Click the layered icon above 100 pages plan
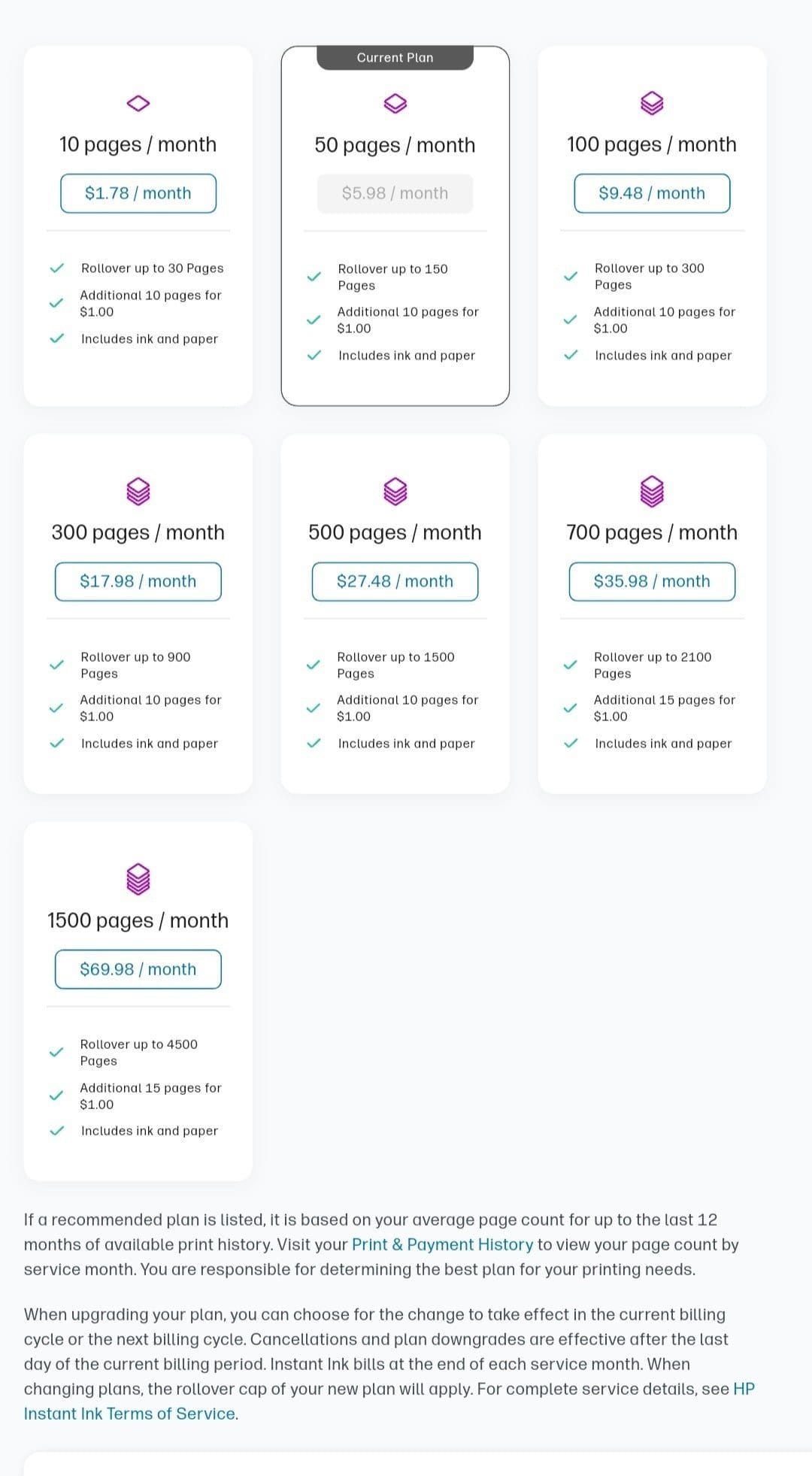This screenshot has width=812, height=1476. click(x=652, y=103)
